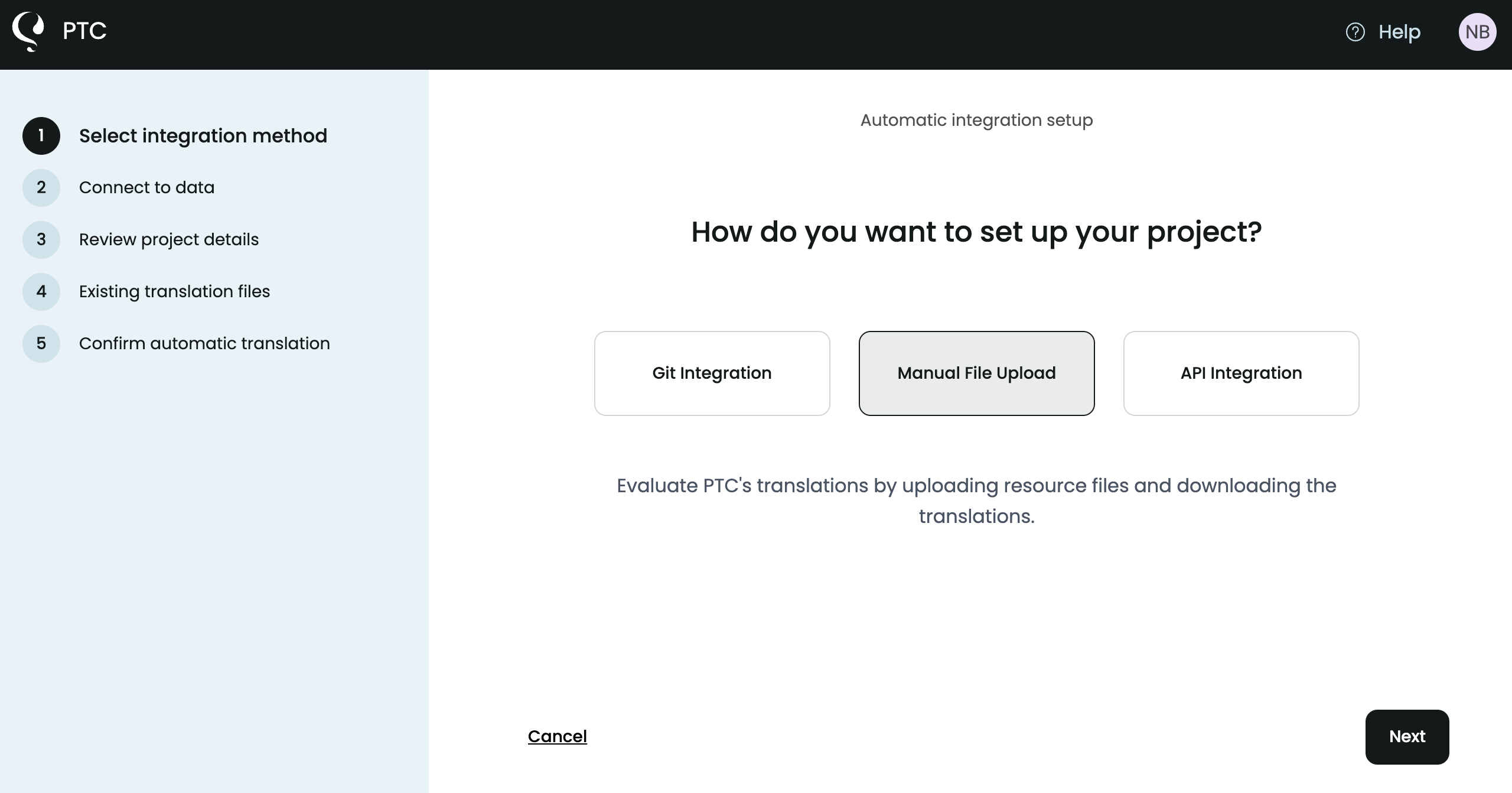Navigate to Existing translation files step
This screenshot has height=793, width=1512.
(174, 291)
